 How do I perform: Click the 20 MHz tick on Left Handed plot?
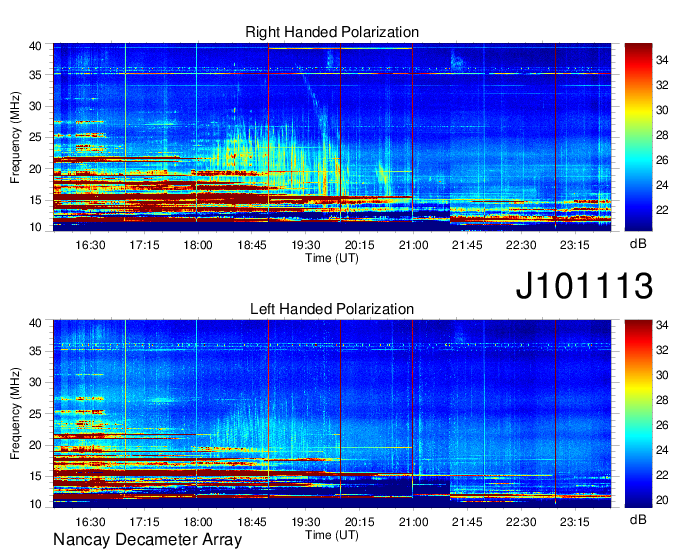coord(35,445)
